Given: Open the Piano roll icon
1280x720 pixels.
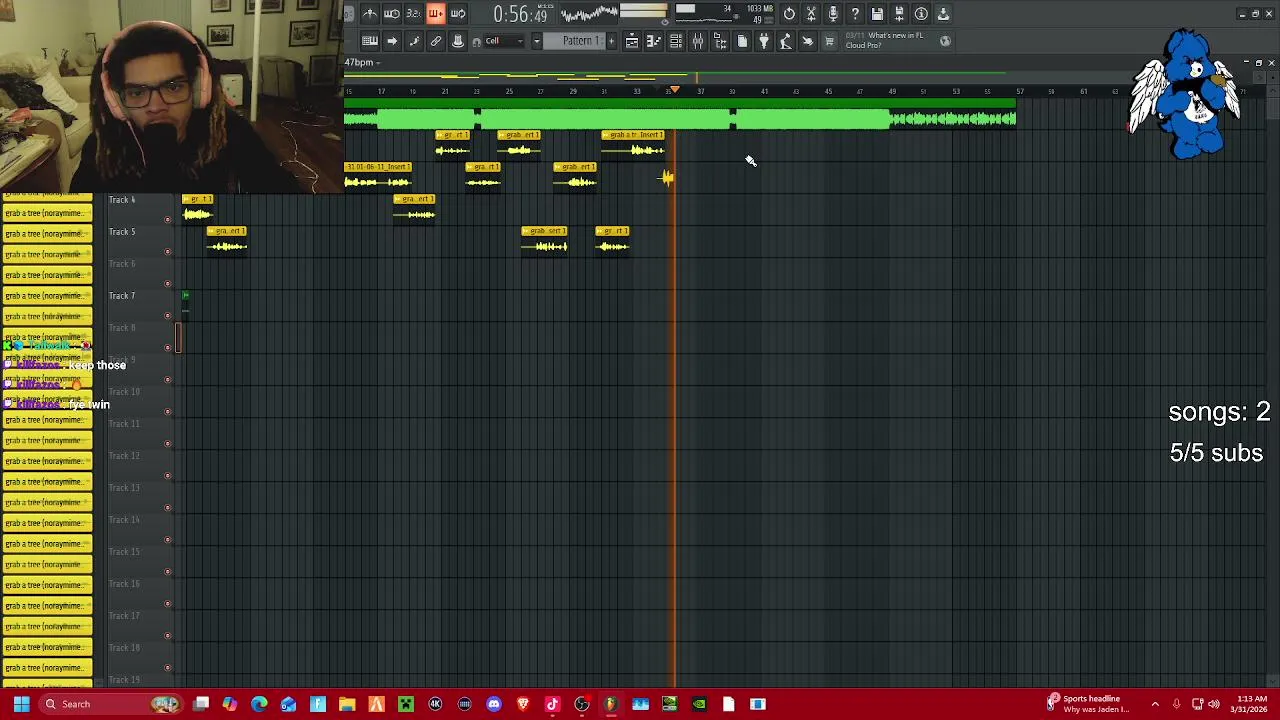Looking at the screenshot, I should click(654, 41).
